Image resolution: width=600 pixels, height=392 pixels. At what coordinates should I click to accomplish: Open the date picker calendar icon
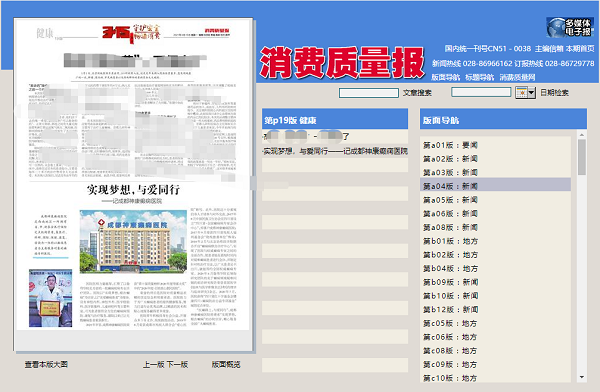pos(521,93)
